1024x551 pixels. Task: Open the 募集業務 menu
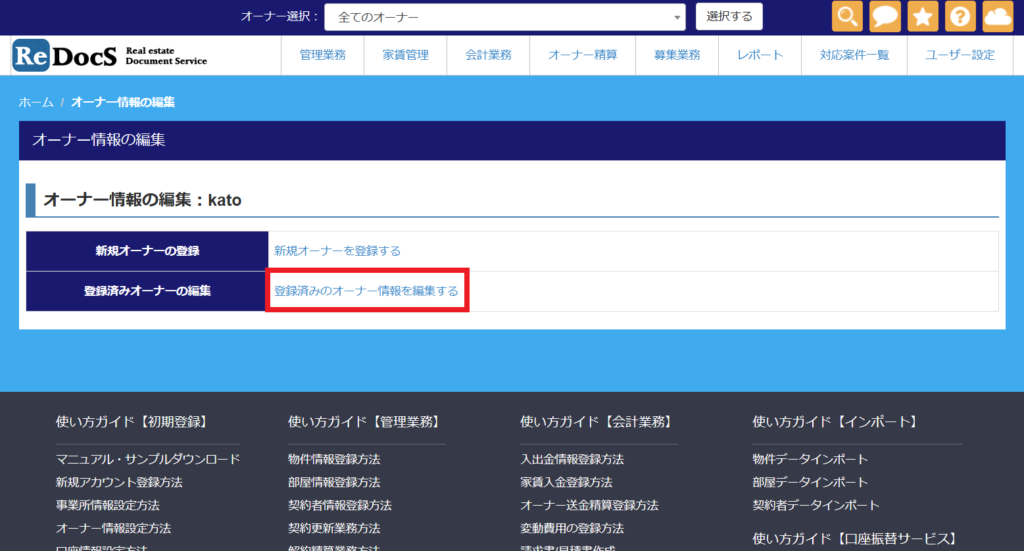(677, 55)
